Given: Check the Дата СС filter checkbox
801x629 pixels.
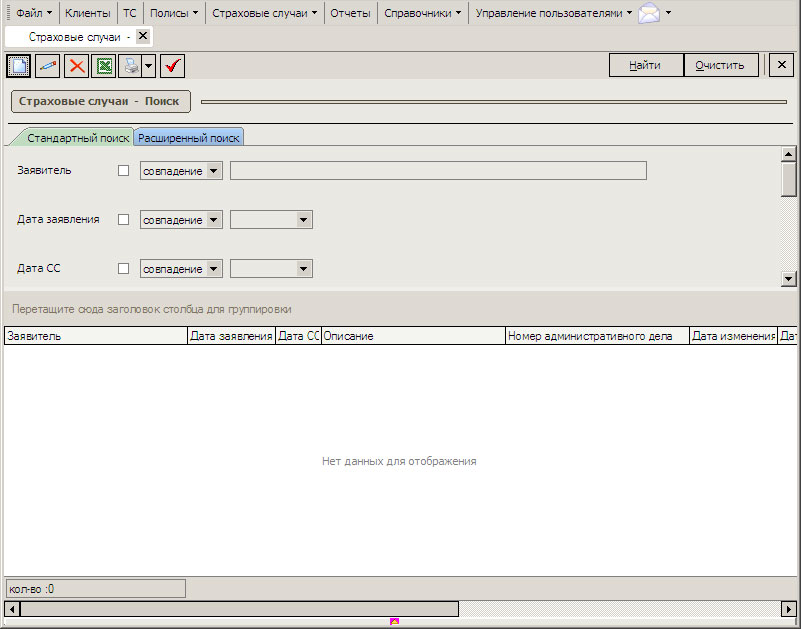Looking at the screenshot, I should tap(124, 269).
